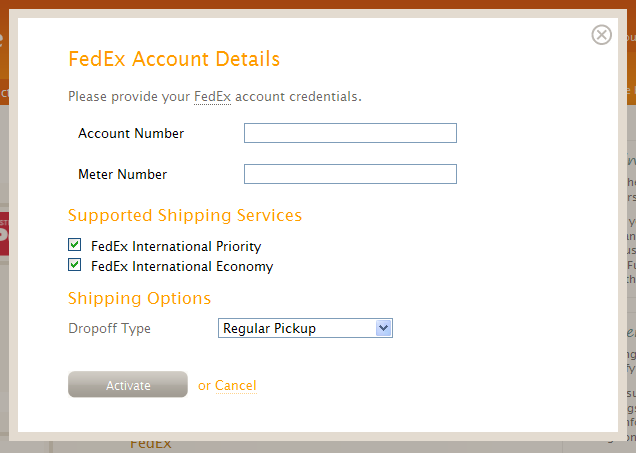This screenshot has width=636, height=453.
Task: Open the Regular Pickup dropoff type dropdown
Action: pyautogui.click(x=305, y=328)
